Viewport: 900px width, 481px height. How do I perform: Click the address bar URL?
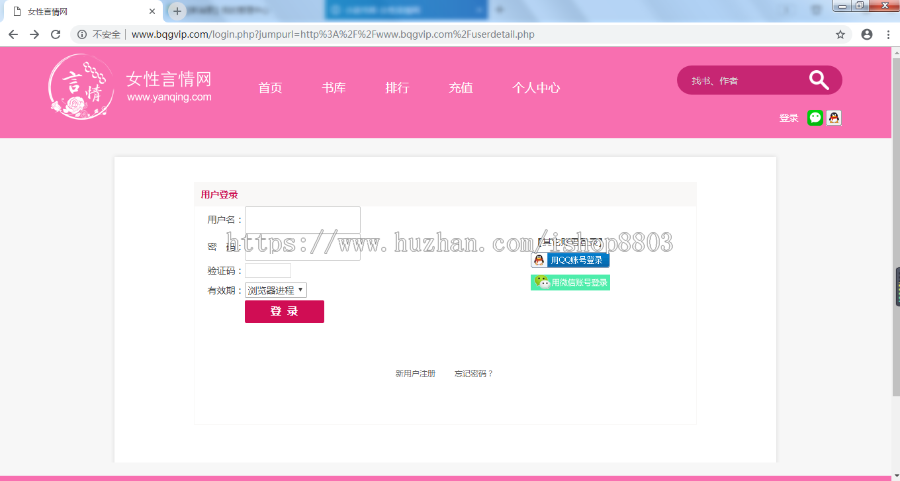[333, 34]
